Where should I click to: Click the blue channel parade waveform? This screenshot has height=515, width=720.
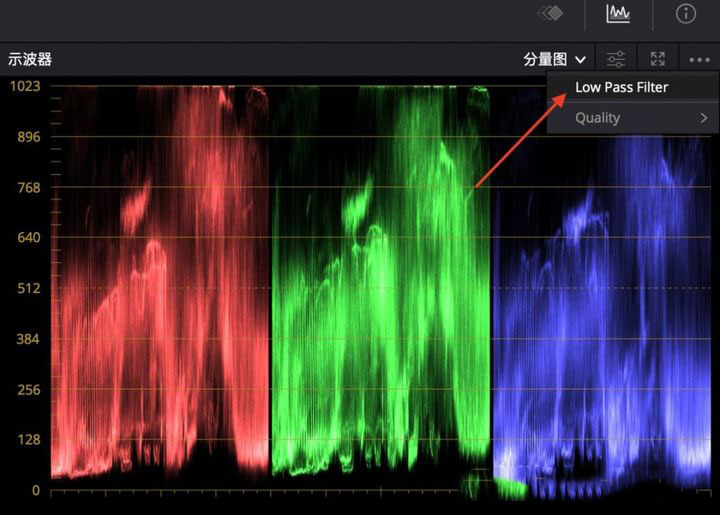pos(602,317)
